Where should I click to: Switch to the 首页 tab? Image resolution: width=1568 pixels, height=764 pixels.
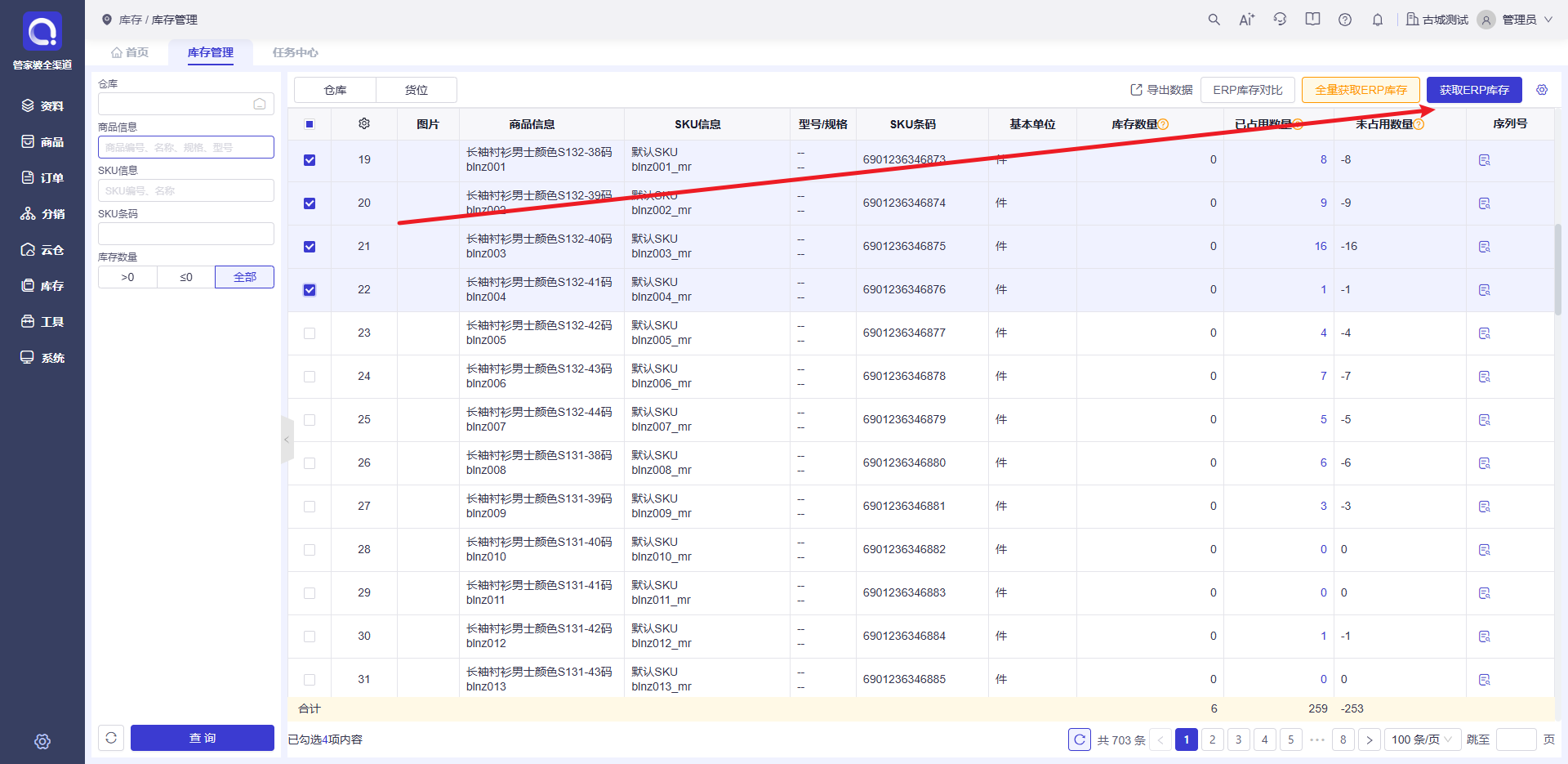pos(130,52)
